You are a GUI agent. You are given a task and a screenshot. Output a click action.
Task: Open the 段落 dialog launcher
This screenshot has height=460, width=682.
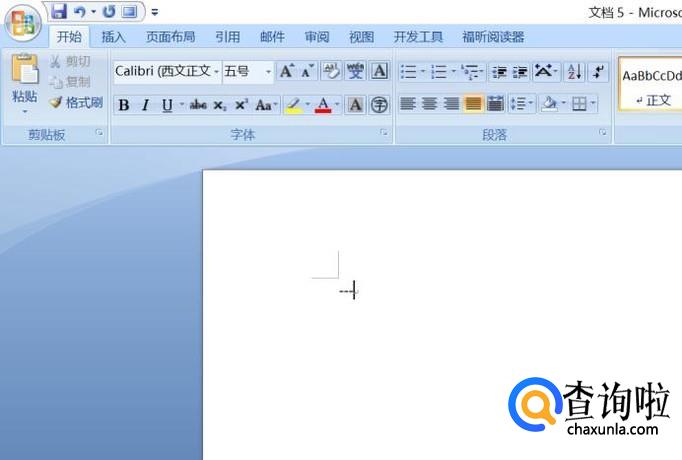(x=603, y=132)
